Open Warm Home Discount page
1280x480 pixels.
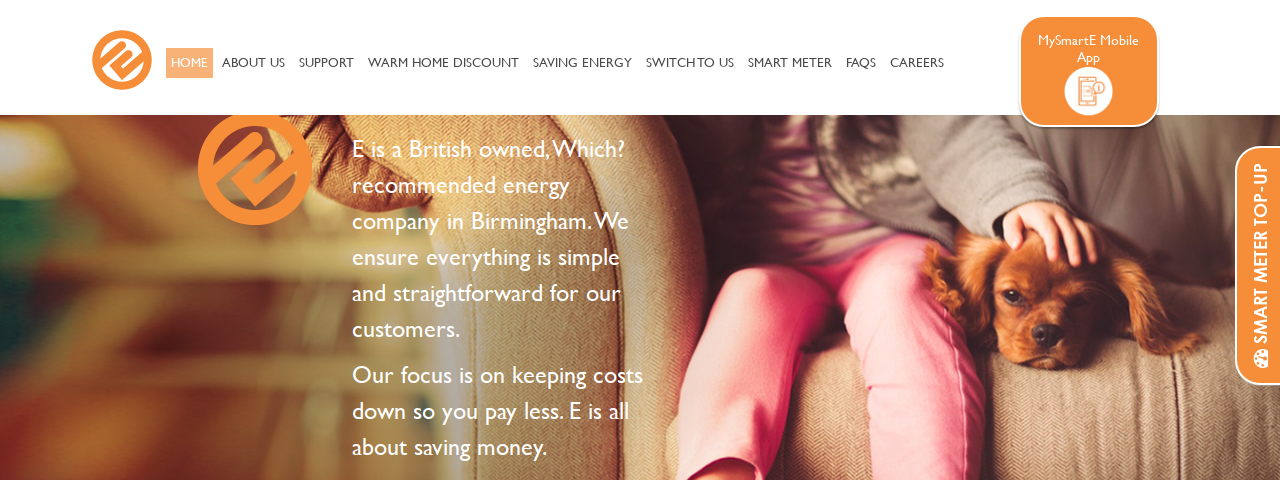tap(443, 63)
